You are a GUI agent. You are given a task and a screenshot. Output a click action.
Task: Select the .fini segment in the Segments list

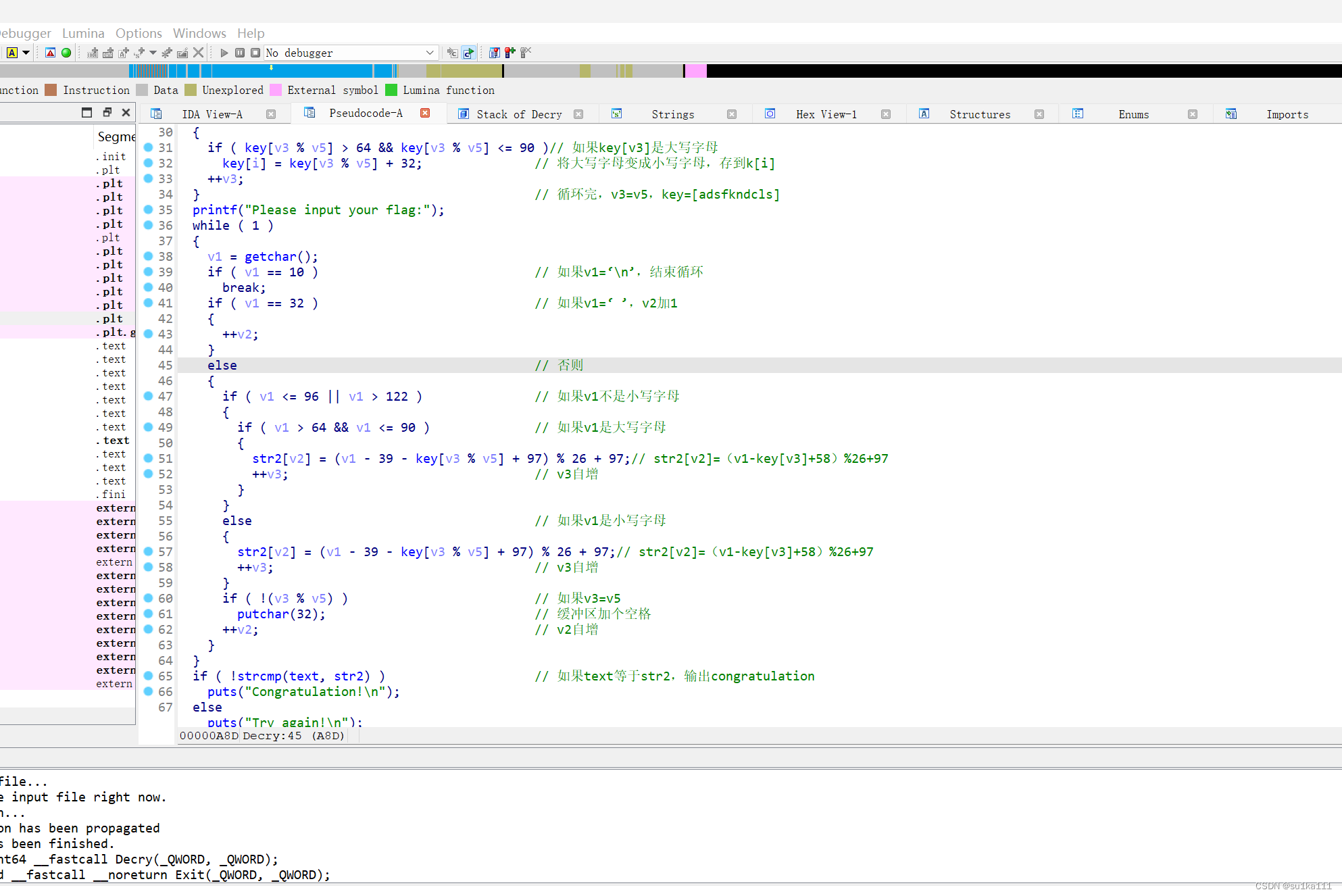111,494
